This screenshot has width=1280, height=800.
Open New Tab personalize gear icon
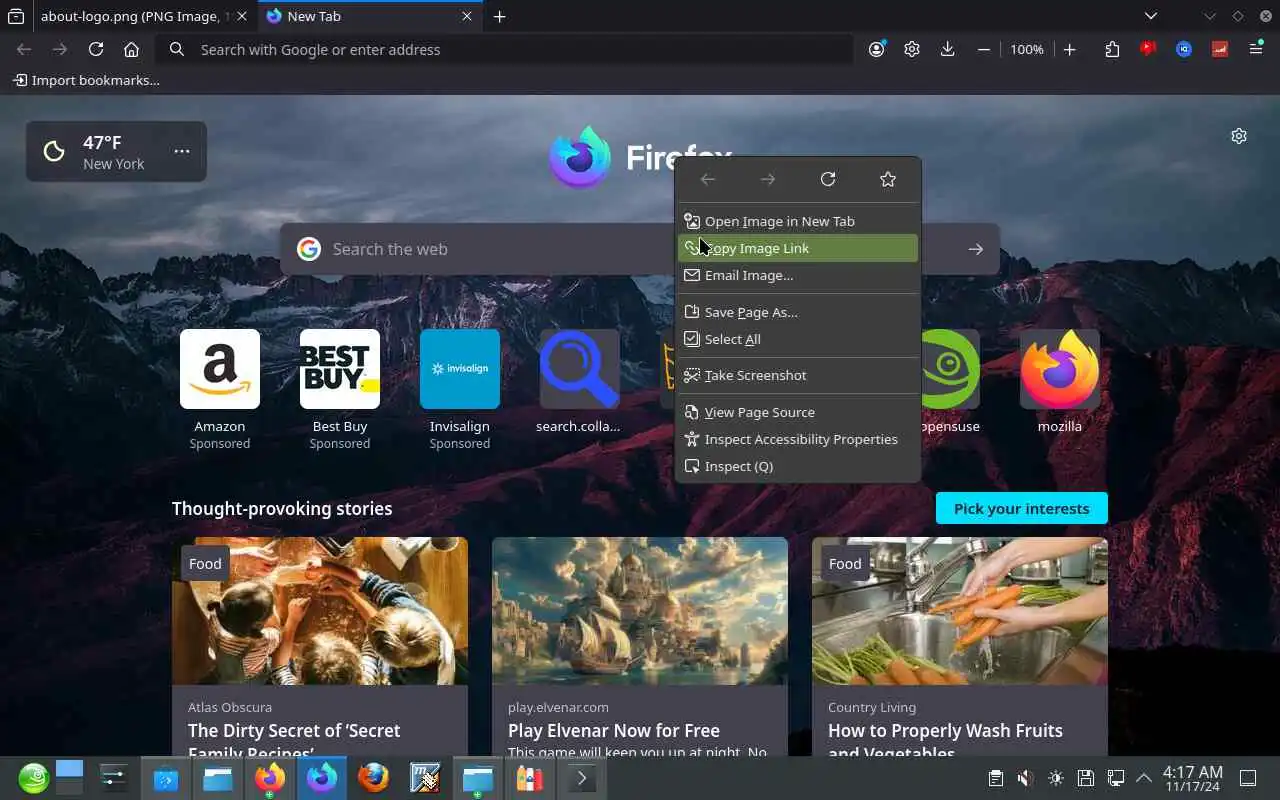[x=1239, y=136]
